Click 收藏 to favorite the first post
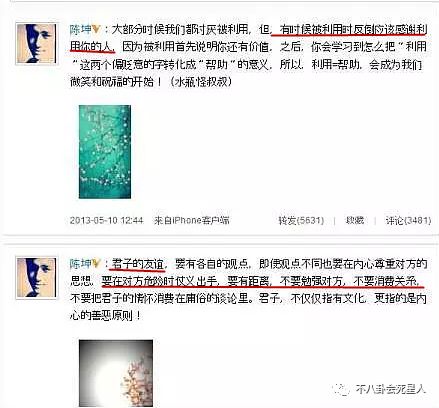 click(355, 220)
